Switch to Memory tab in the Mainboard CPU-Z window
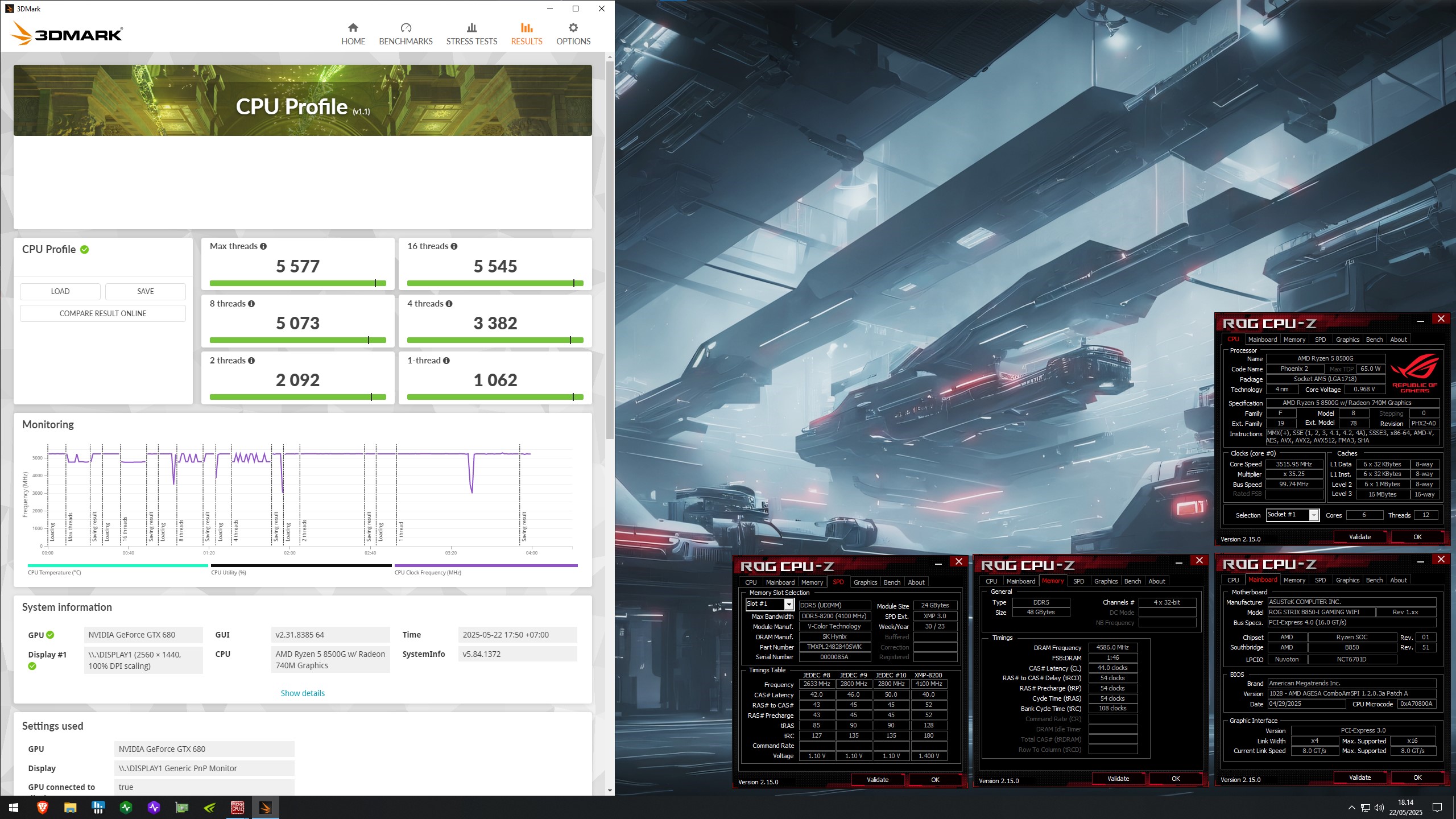 1294,580
